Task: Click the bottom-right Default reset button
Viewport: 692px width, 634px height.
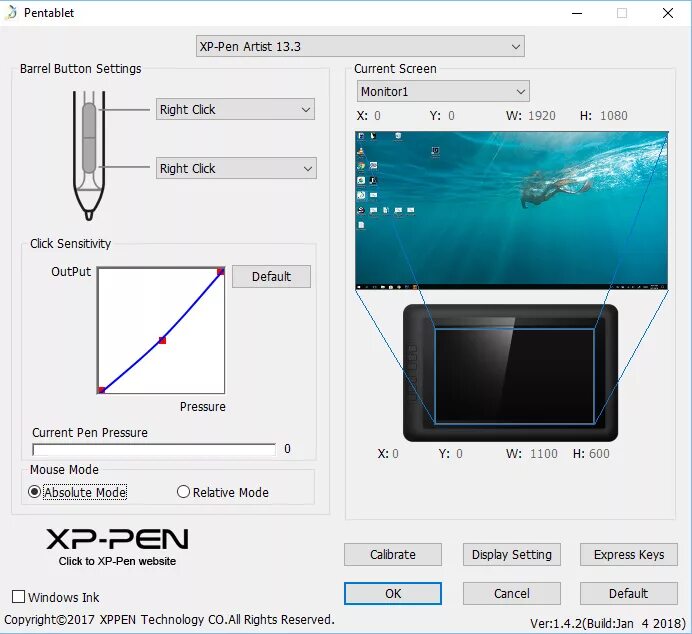Action: pos(629,593)
